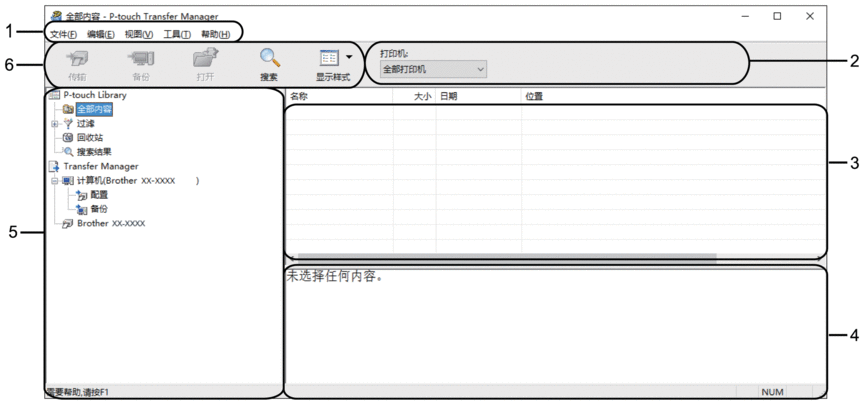Select the 备份 folder in tree
Screen dimensions: 864x403
pos(99,209)
